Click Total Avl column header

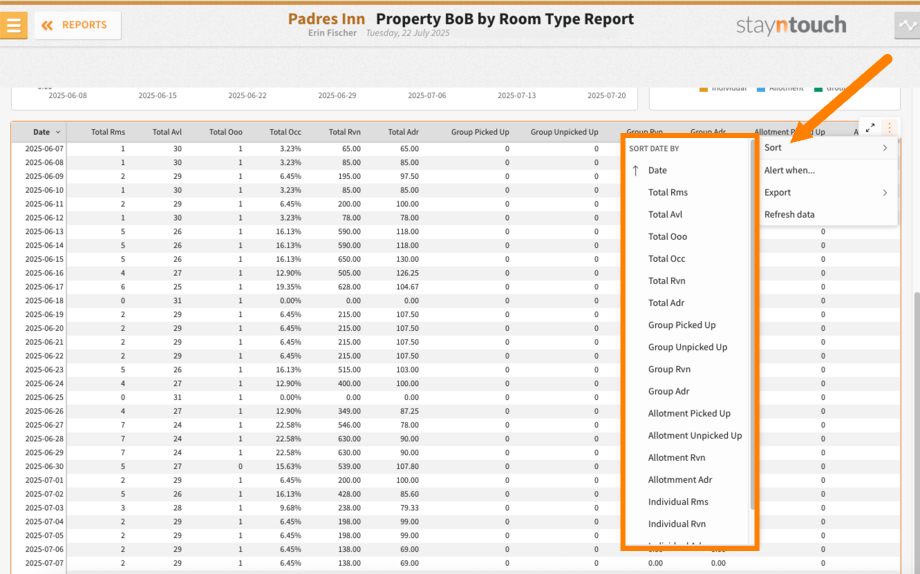pos(167,133)
